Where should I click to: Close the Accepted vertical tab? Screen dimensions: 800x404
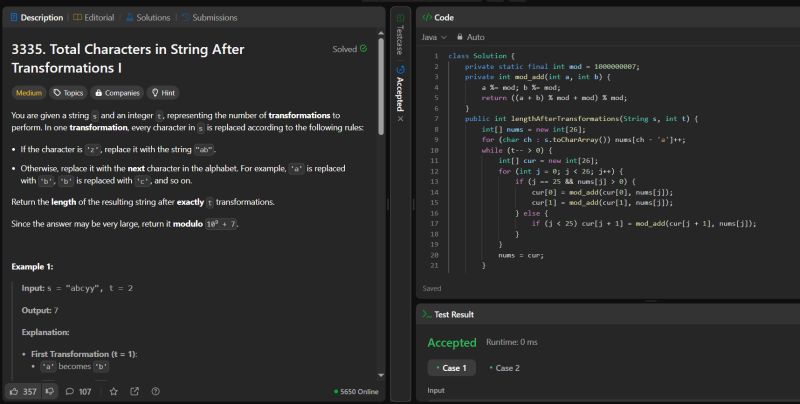[400, 118]
